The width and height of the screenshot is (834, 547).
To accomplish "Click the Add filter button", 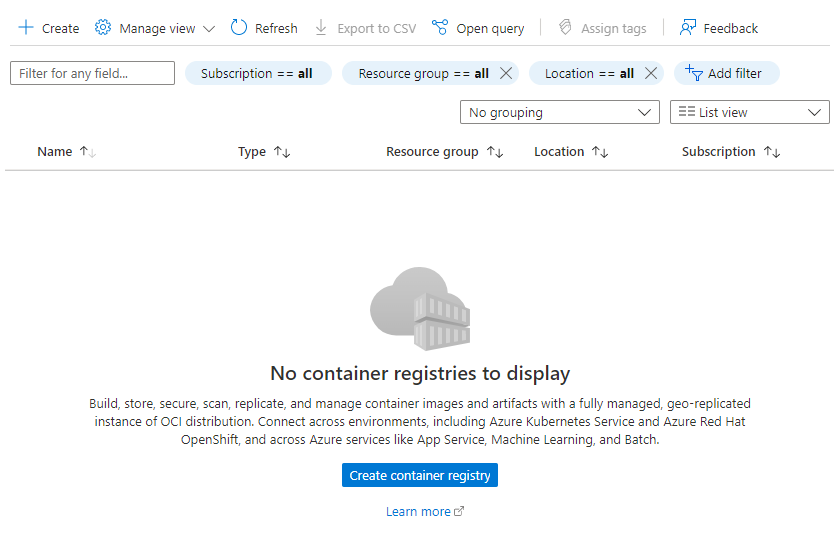I will coord(726,73).
